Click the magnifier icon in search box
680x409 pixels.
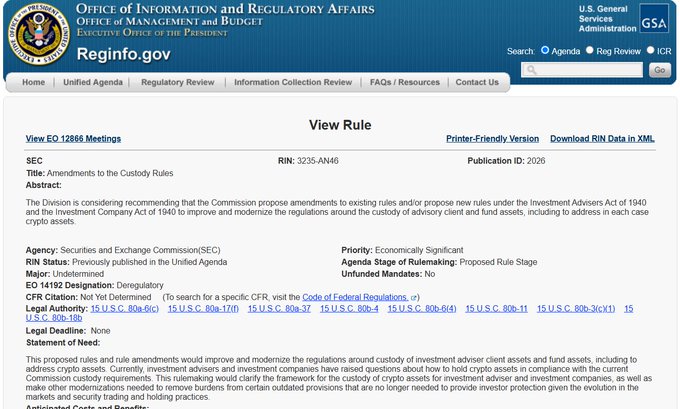click(532, 70)
